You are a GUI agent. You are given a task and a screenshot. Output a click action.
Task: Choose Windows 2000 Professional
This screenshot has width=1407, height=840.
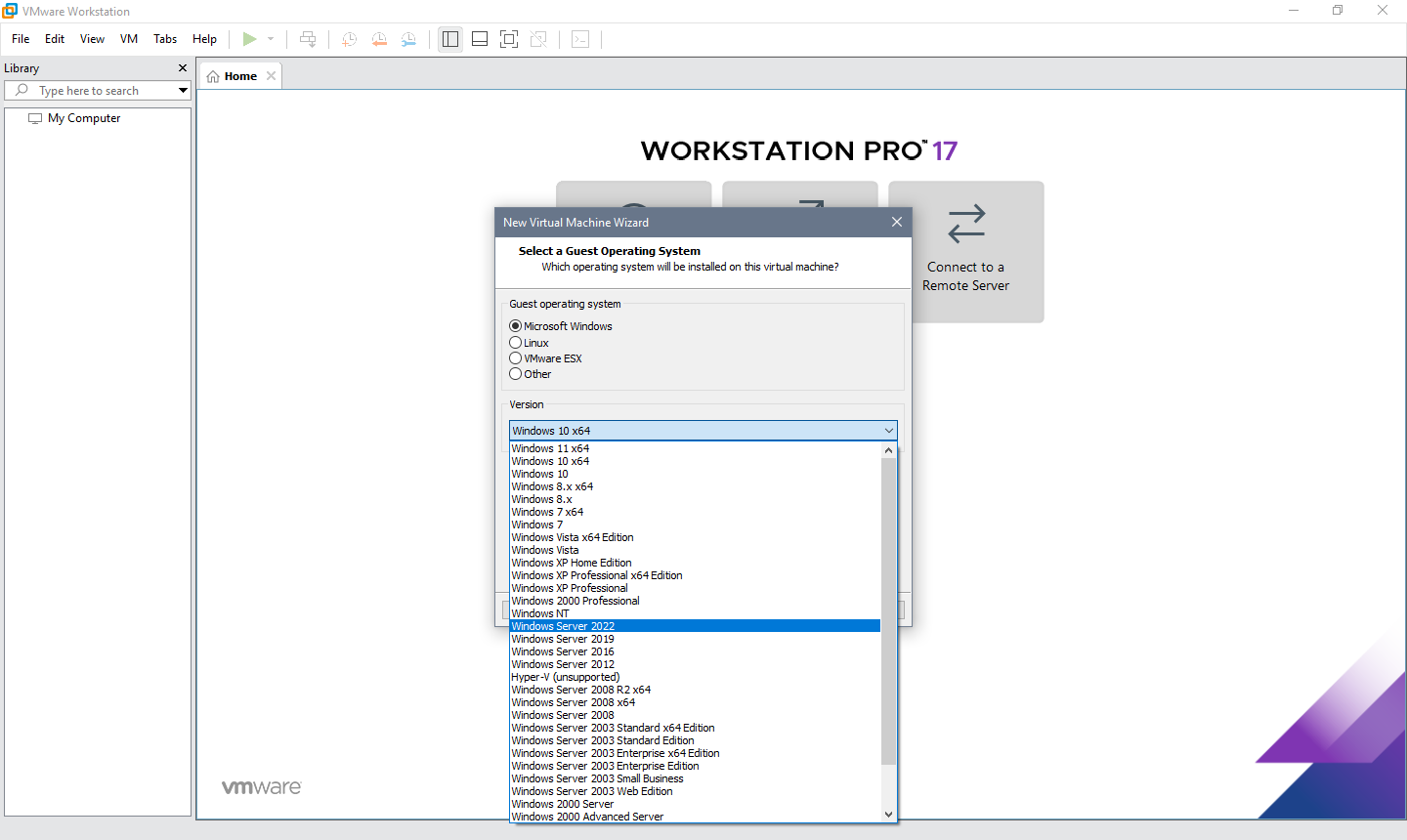696,601
